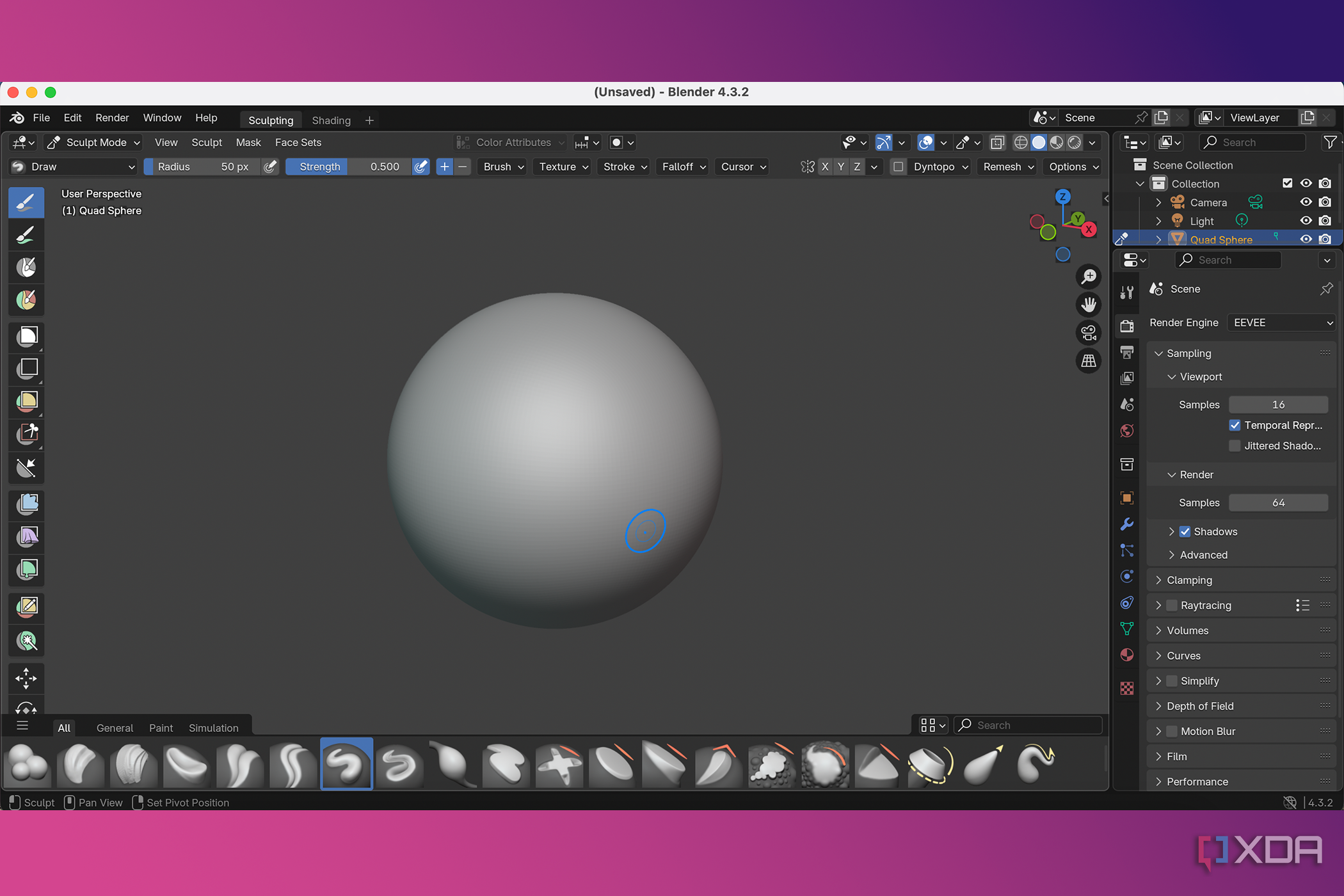1344x896 pixels.
Task: Open the Texture properties checker tab
Action: tap(1127, 688)
